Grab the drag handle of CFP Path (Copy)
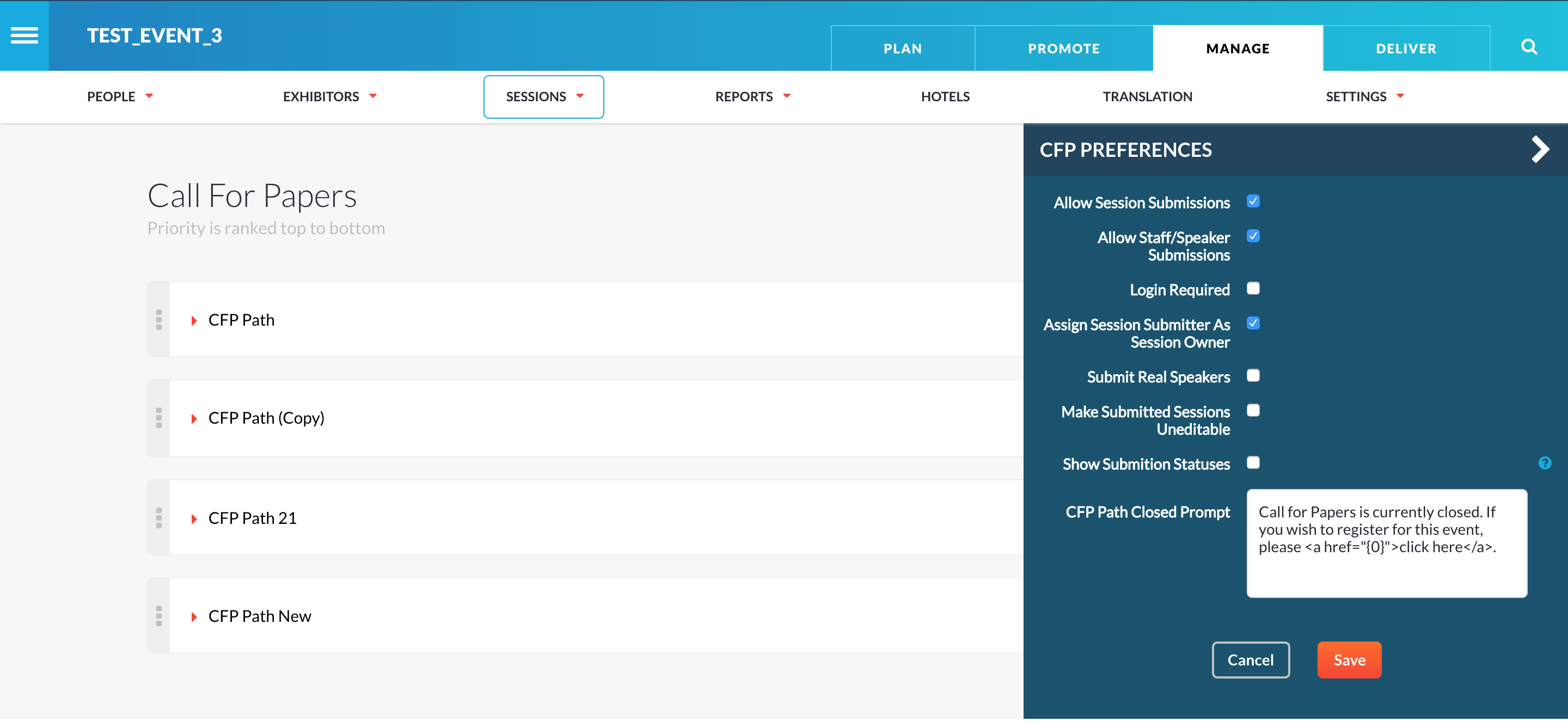The width and height of the screenshot is (1568, 721). [x=159, y=418]
